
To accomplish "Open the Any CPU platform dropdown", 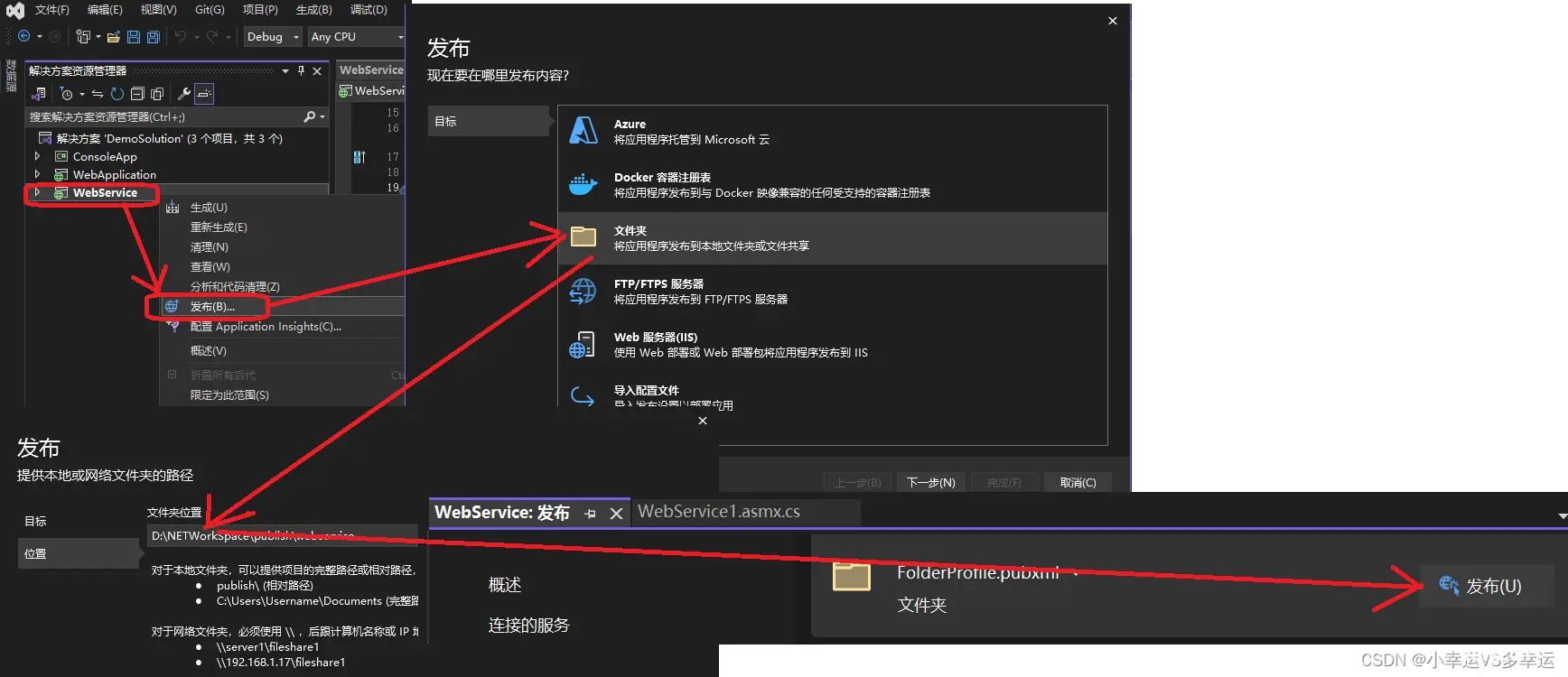I will pyautogui.click(x=356, y=37).
